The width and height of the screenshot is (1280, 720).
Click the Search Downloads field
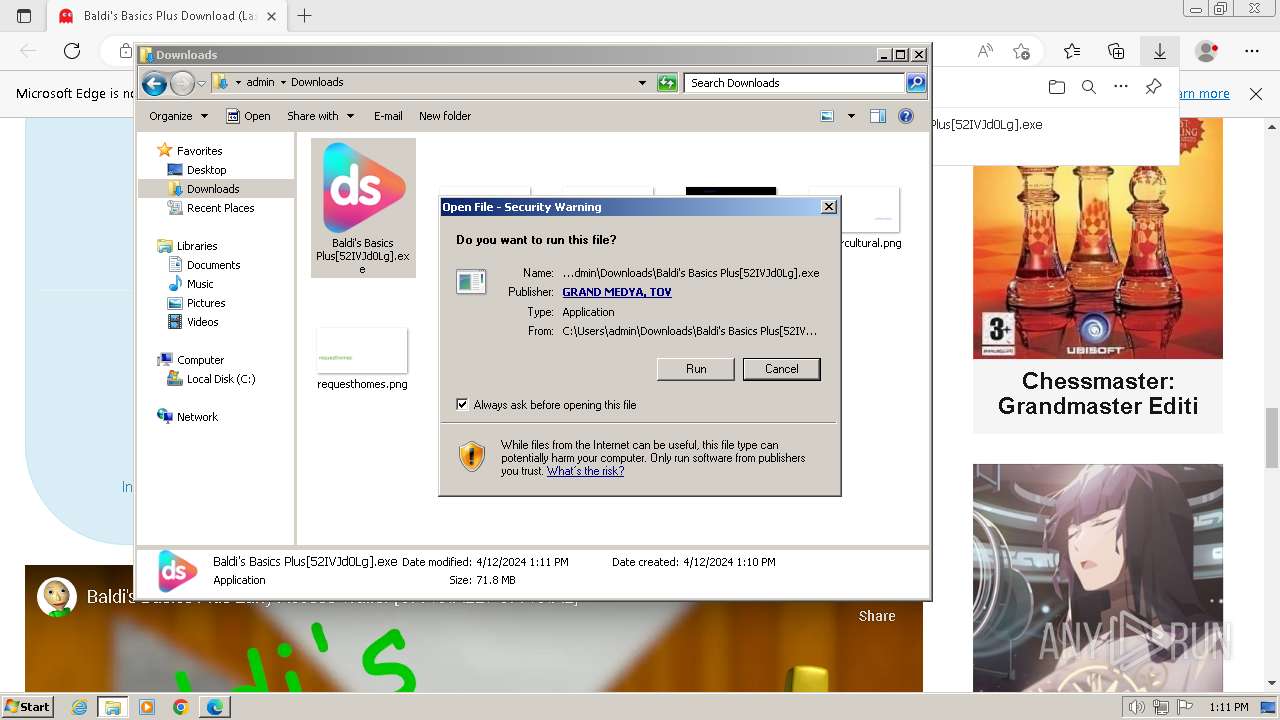pyautogui.click(x=795, y=83)
